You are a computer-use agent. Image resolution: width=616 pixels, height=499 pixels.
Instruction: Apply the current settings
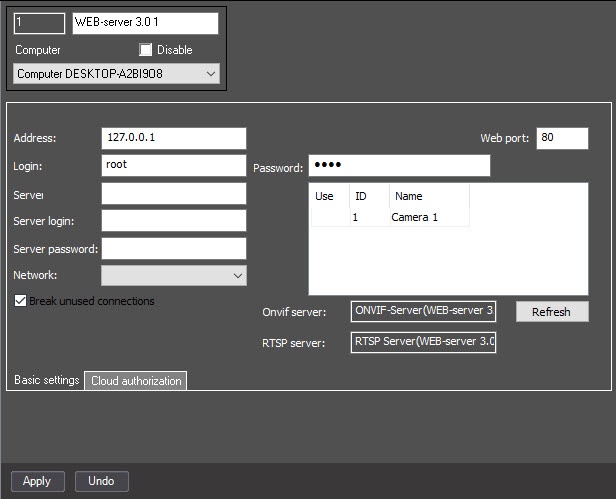[x=38, y=481]
